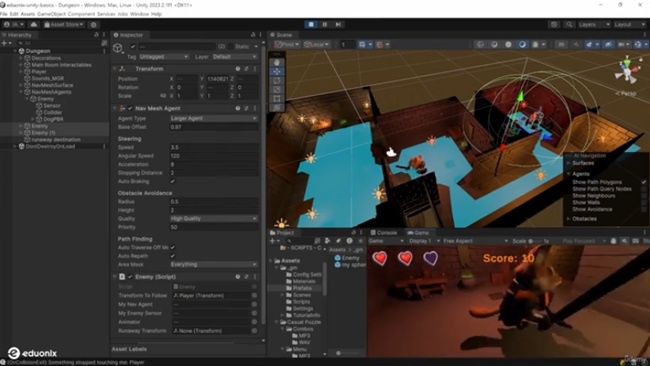Screen dimensions: 650x366
Task: Toggle Enemy Script component enabled checkbox
Action: [130, 276]
